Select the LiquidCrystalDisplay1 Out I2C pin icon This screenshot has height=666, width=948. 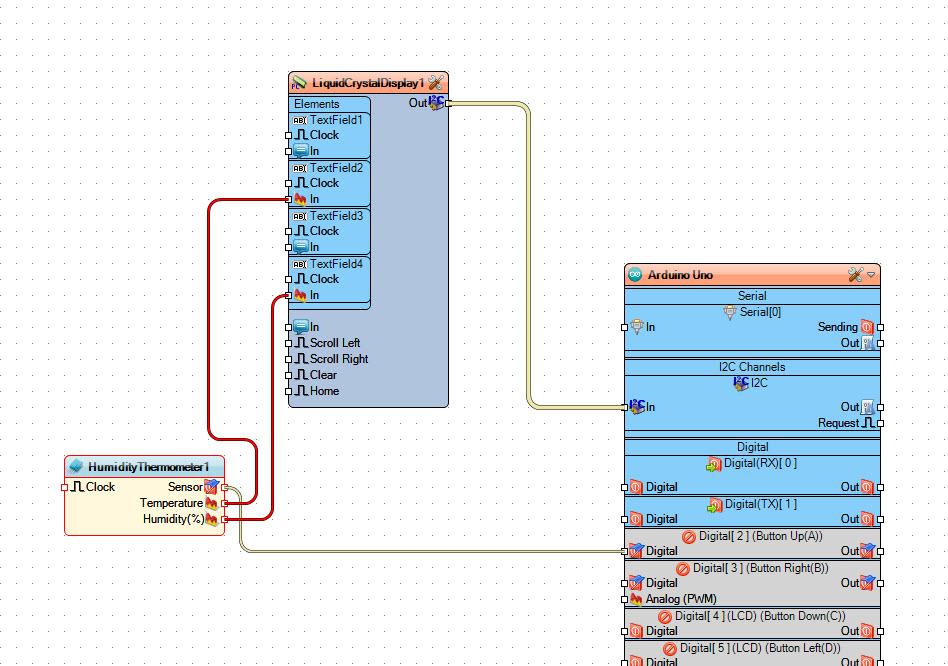pos(437,103)
